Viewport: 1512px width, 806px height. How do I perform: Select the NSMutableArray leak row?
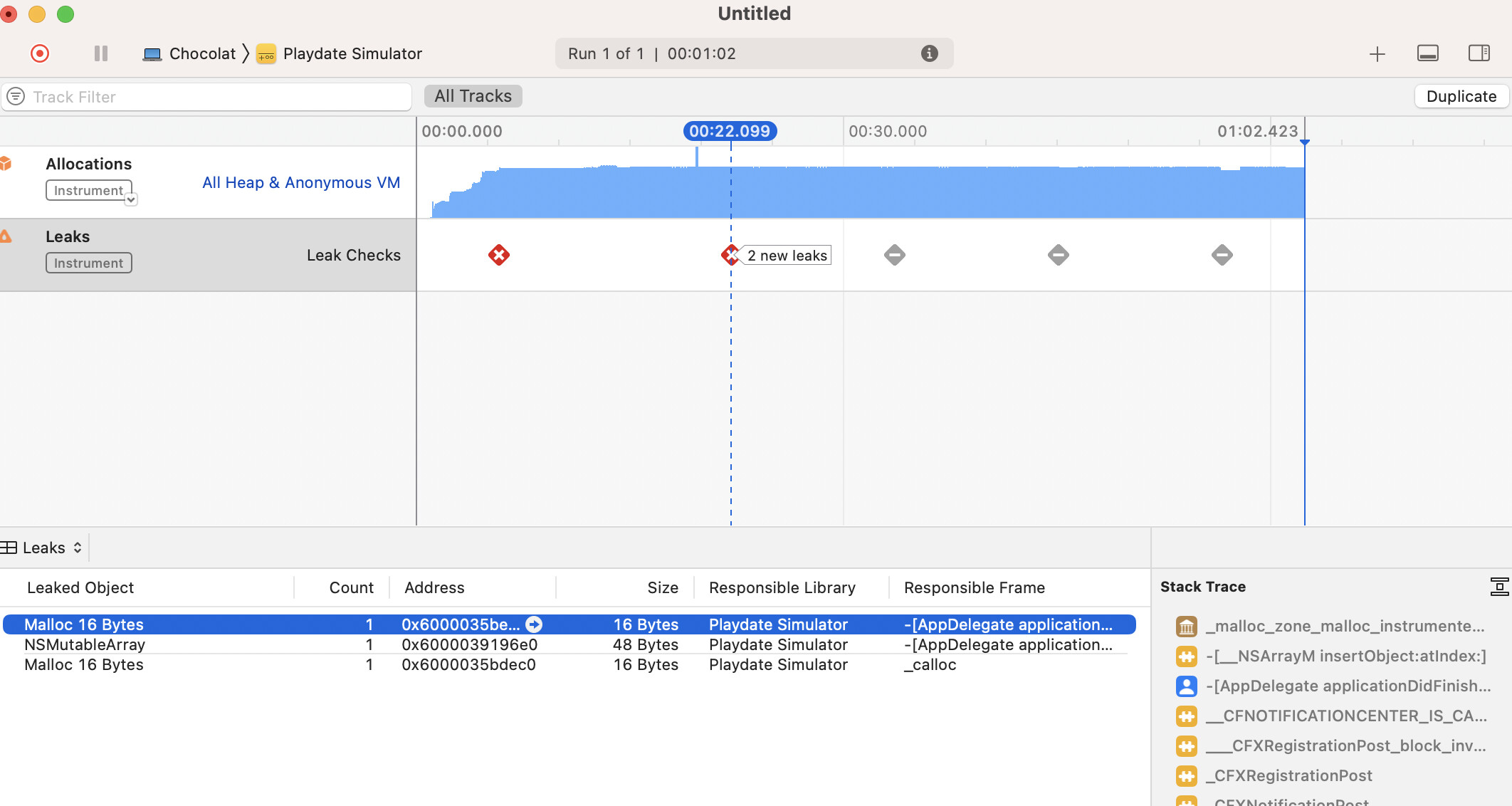[569, 644]
